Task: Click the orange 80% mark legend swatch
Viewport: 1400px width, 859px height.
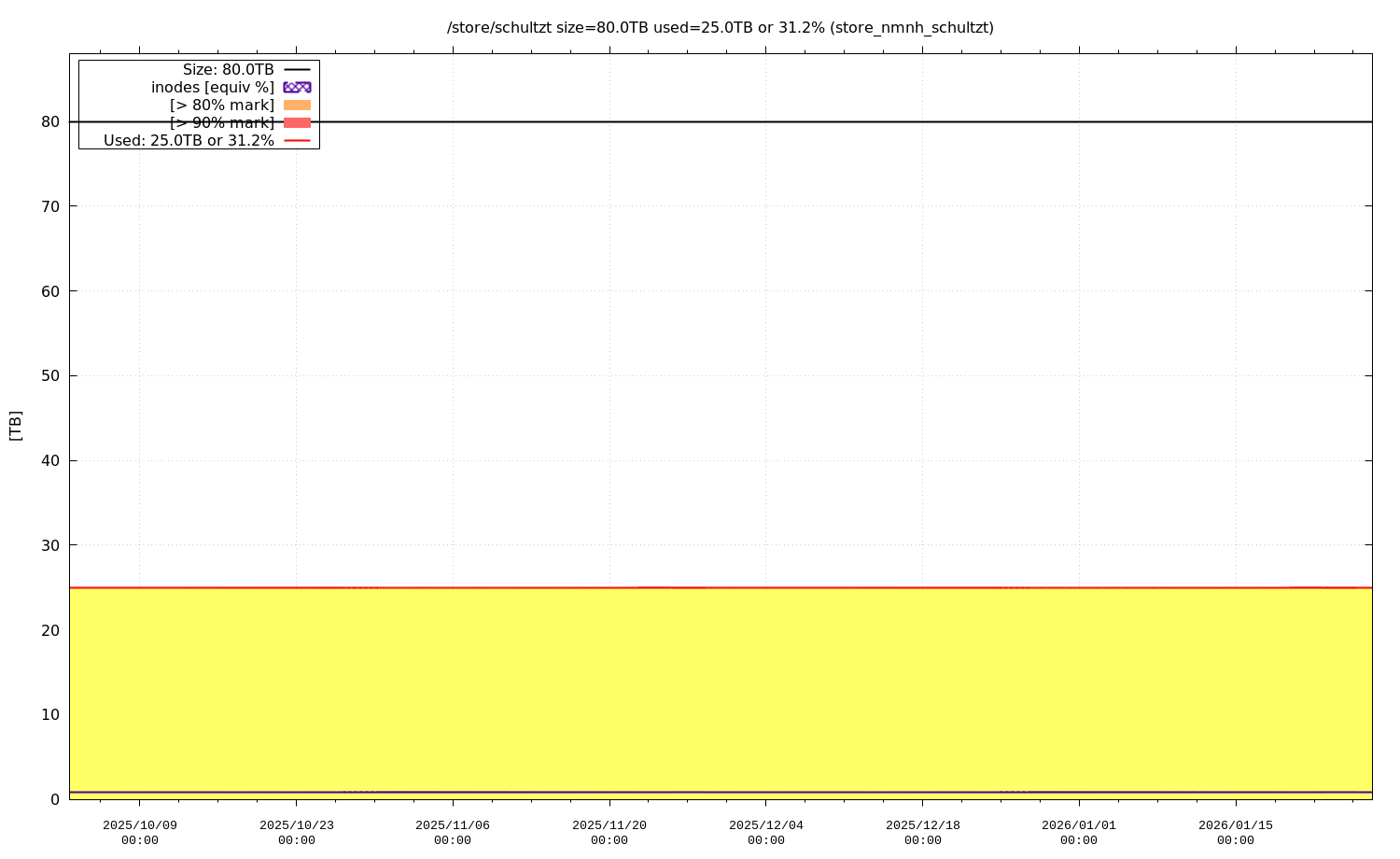Action: coord(297,105)
